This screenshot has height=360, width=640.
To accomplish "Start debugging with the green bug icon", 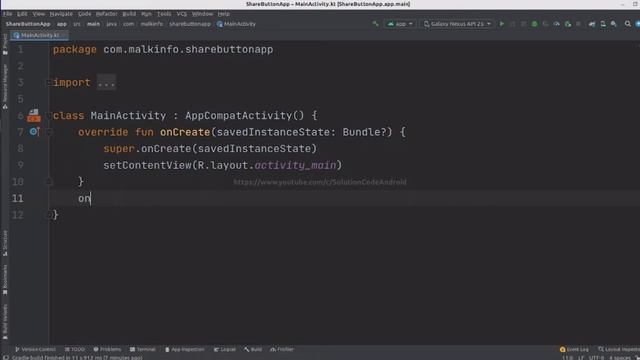I will tap(534, 24).
